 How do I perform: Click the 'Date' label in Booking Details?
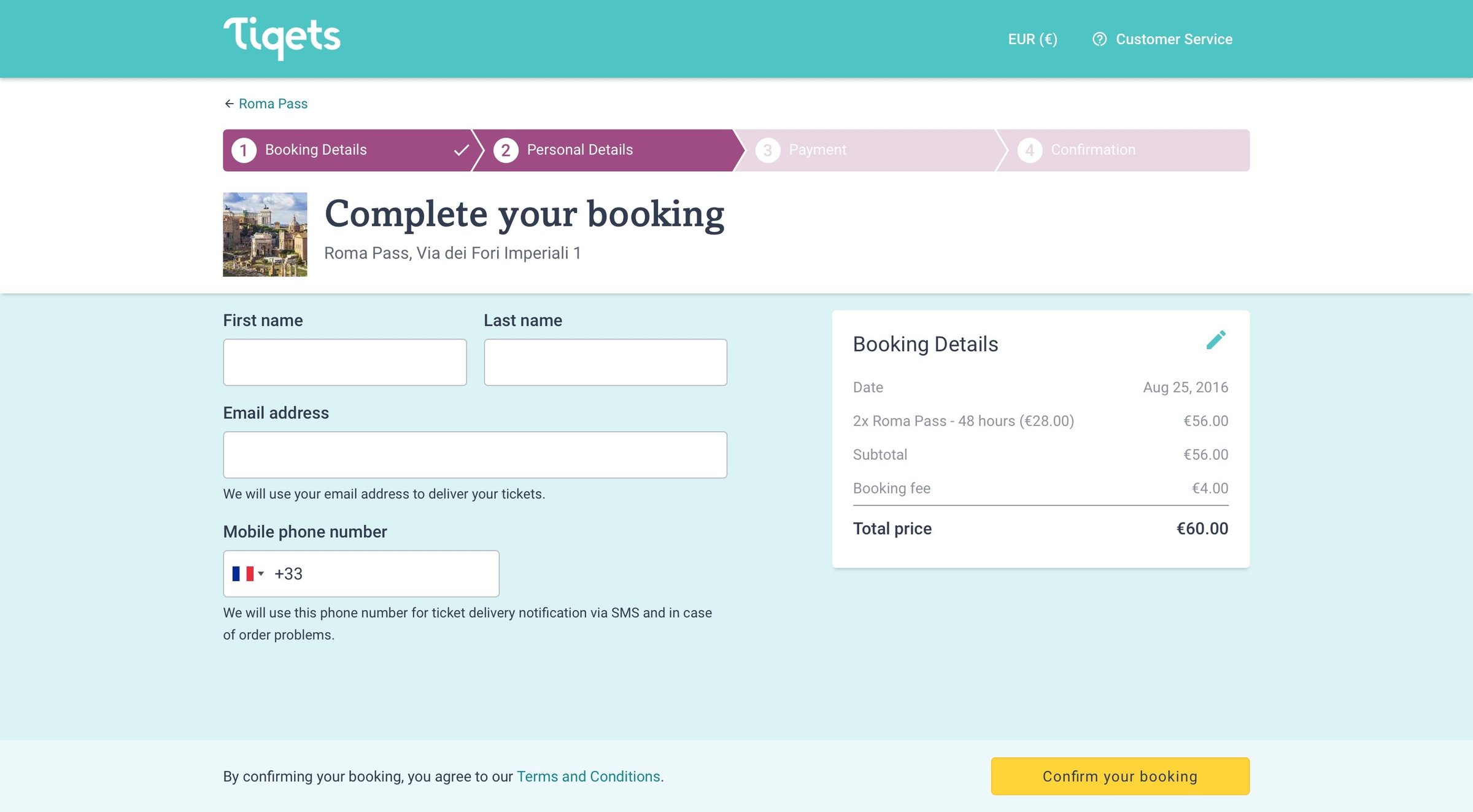[868, 387]
